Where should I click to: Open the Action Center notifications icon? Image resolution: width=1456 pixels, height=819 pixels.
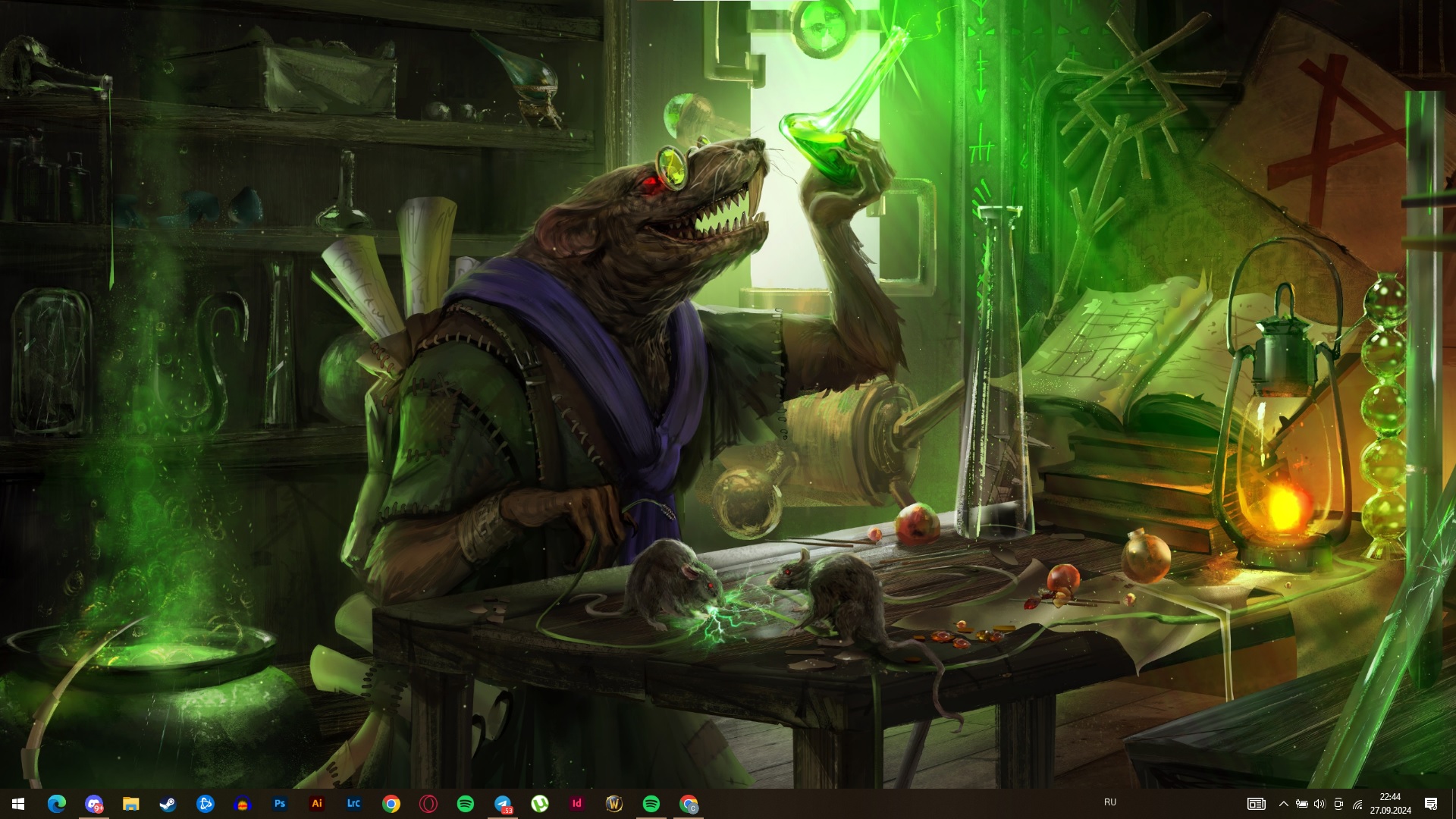(x=1431, y=804)
